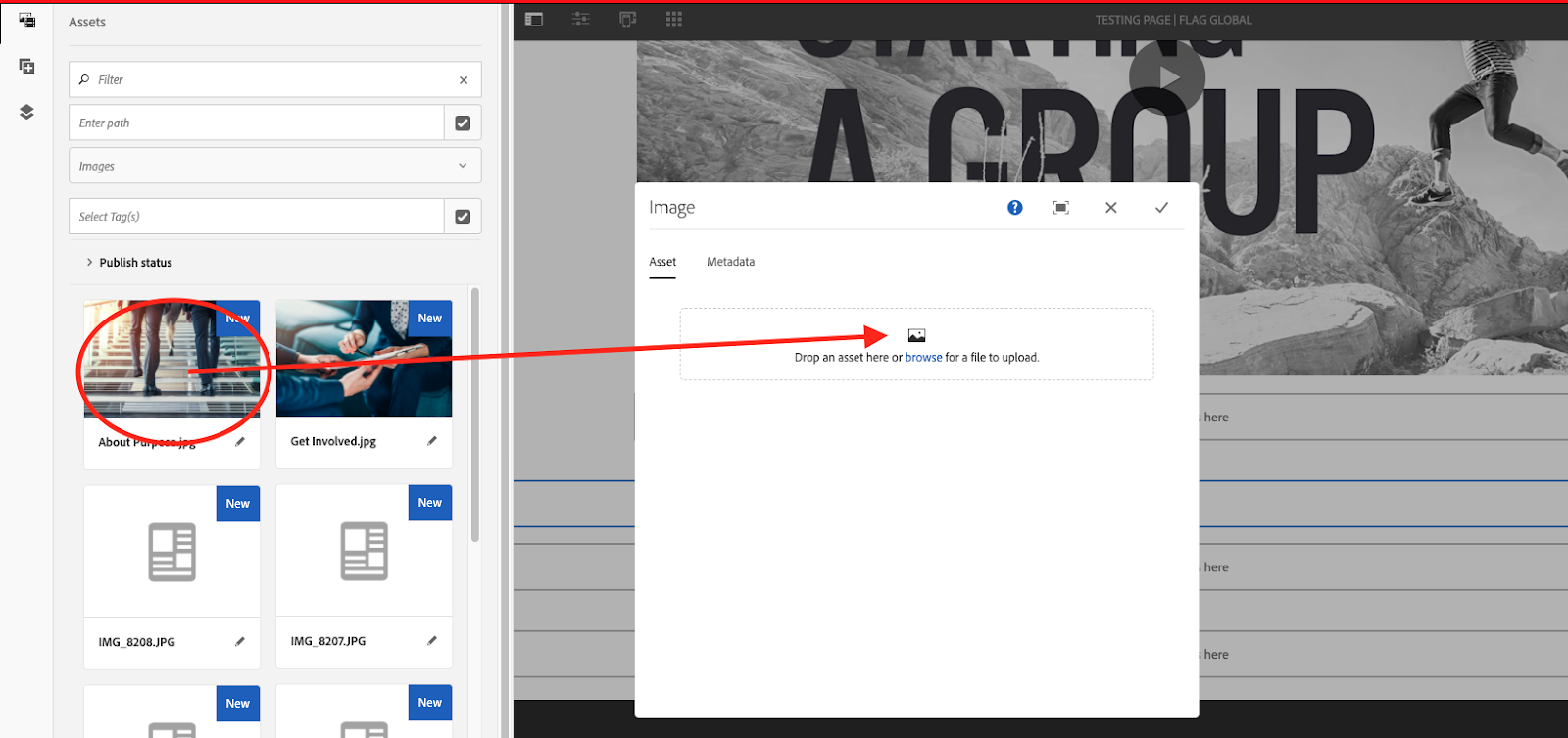Edit IMG_8208.JPG with pencil icon
Image resolution: width=1568 pixels, height=738 pixels.
240,641
